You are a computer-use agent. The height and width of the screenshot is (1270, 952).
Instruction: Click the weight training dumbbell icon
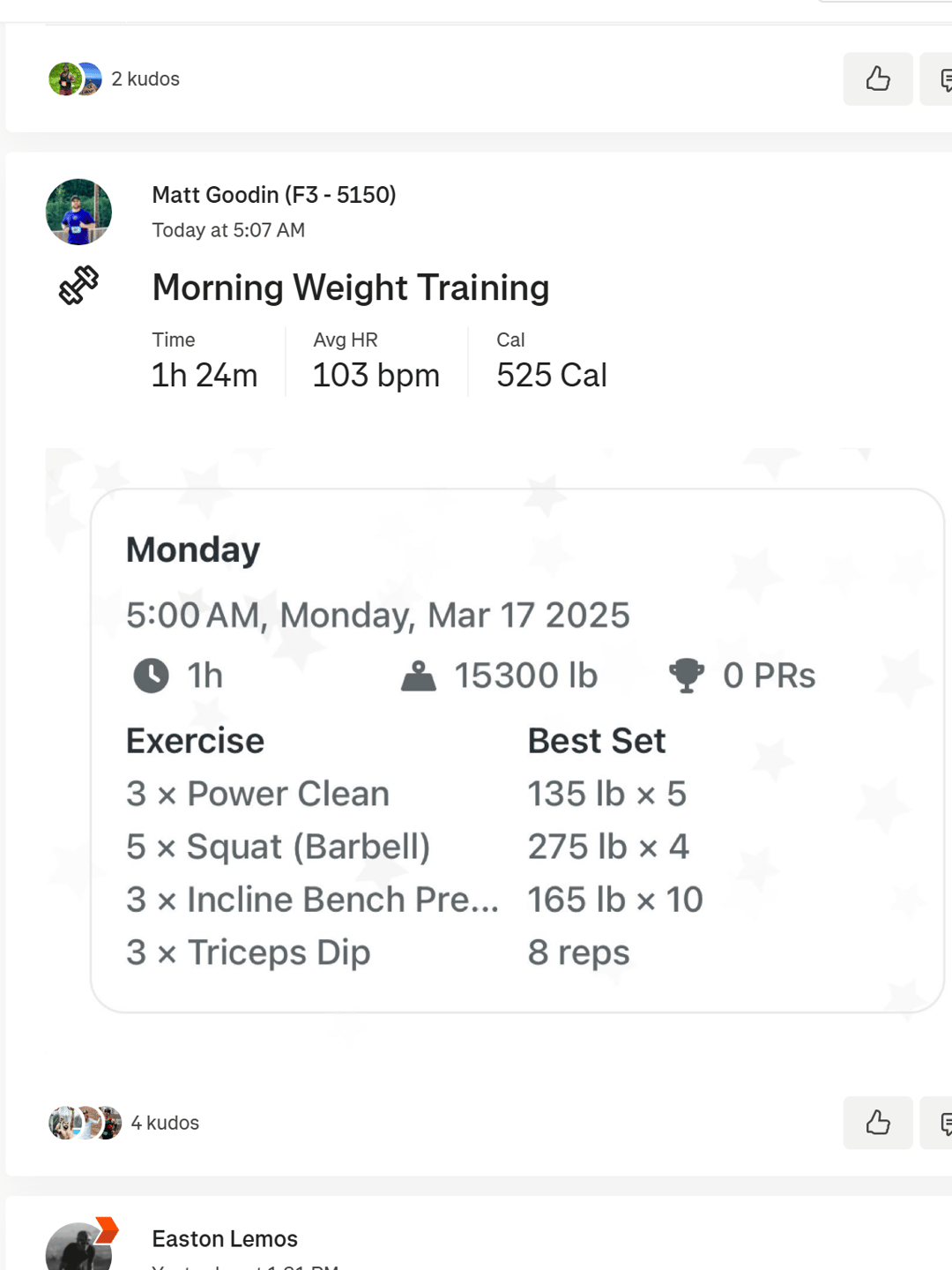[x=78, y=286]
